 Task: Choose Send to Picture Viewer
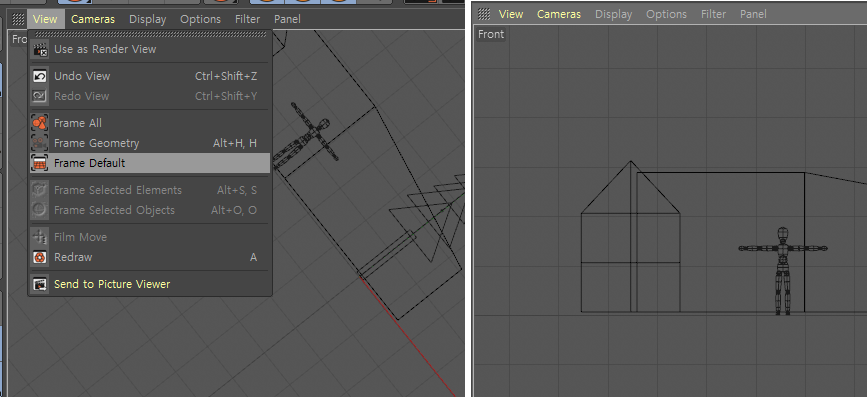point(150,284)
